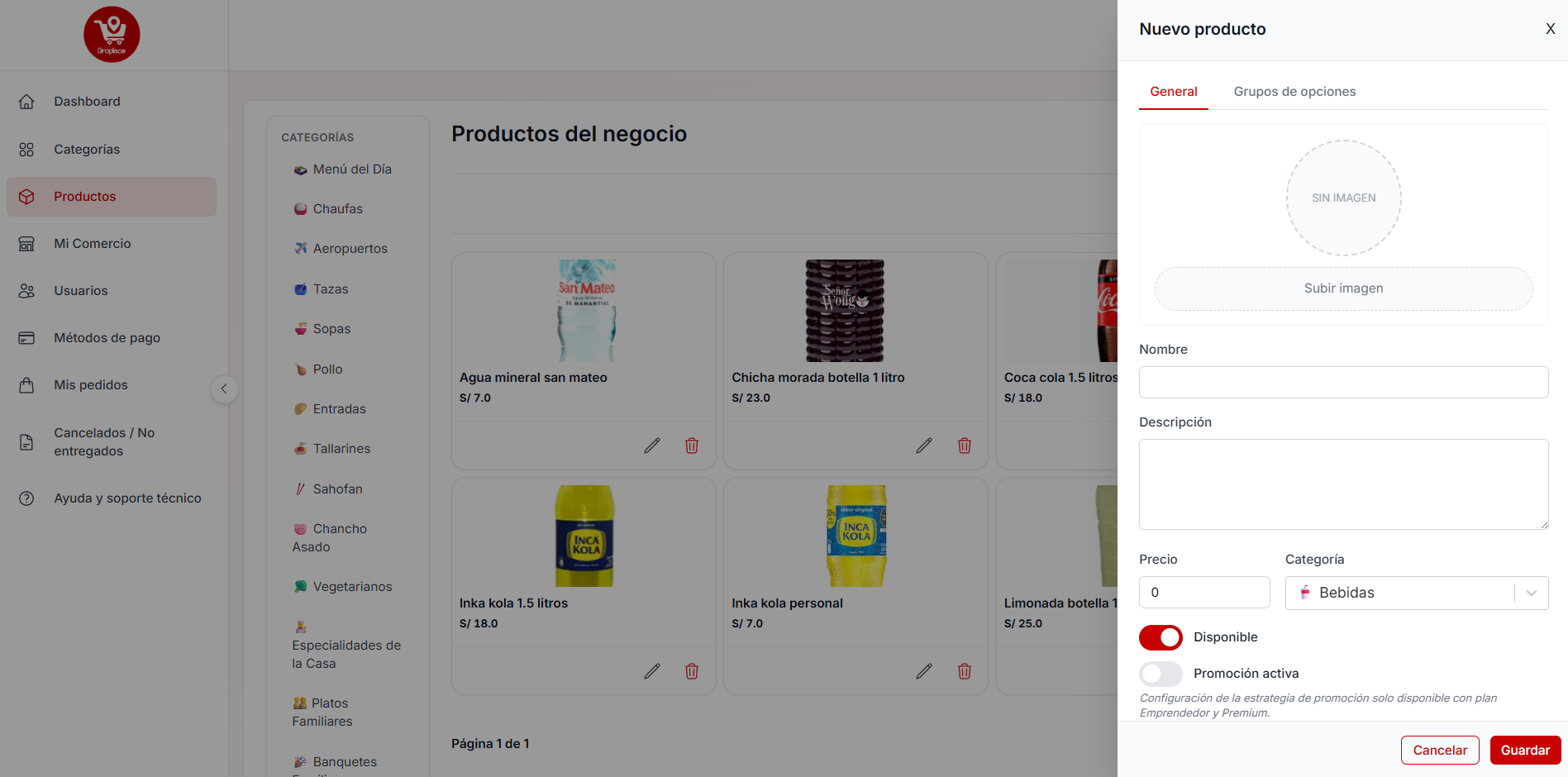The image size is (1568, 777).
Task: Click the Dashboard home icon
Action: click(x=26, y=102)
